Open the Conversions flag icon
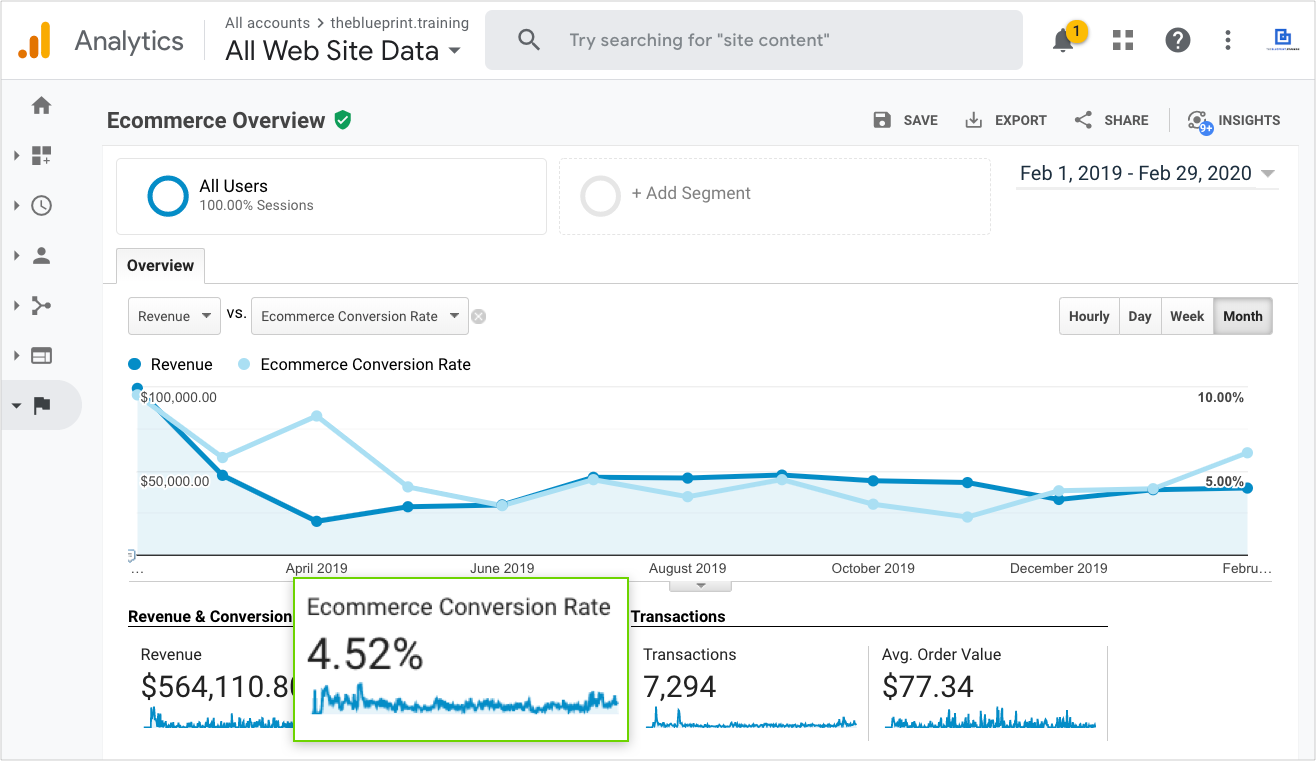Image resolution: width=1316 pixels, height=761 pixels. point(41,405)
